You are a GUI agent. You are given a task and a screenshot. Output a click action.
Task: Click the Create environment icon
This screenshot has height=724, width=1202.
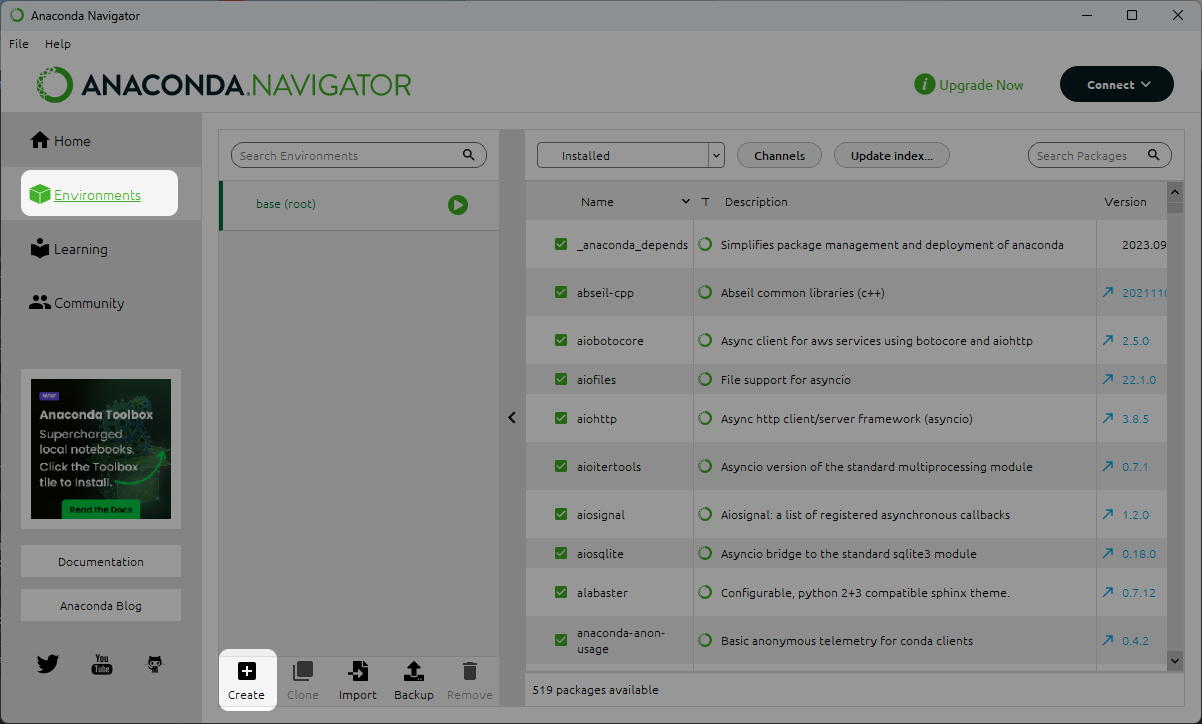[x=246, y=671]
